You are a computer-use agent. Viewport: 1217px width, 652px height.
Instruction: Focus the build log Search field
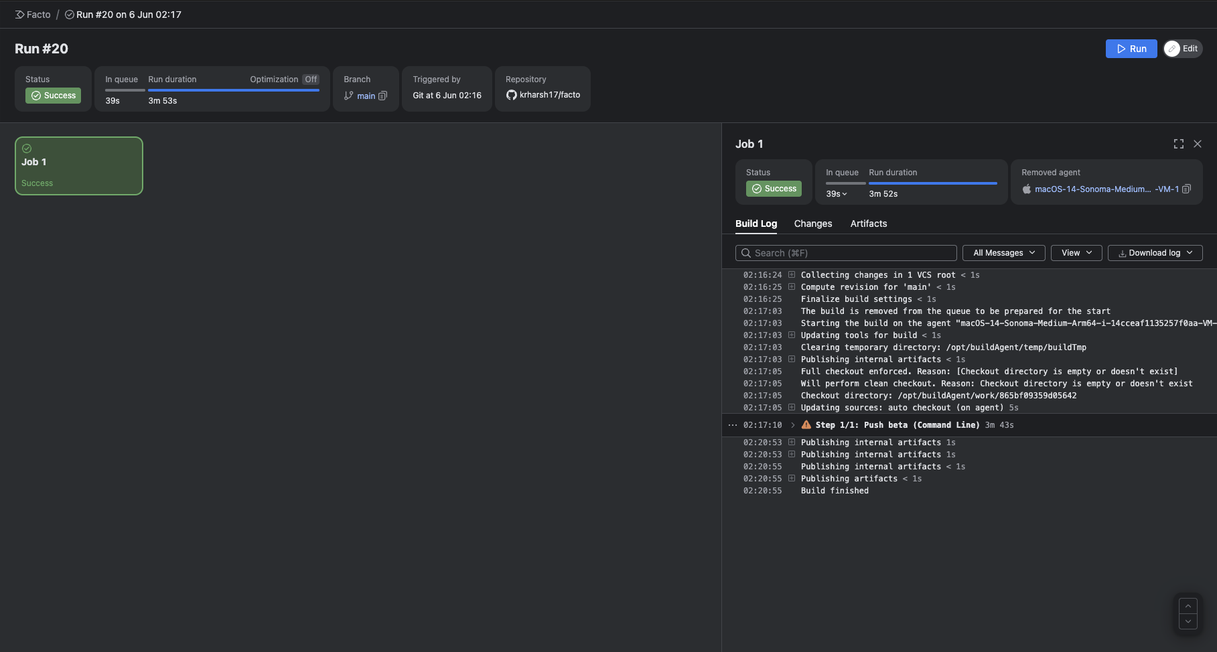(846, 253)
